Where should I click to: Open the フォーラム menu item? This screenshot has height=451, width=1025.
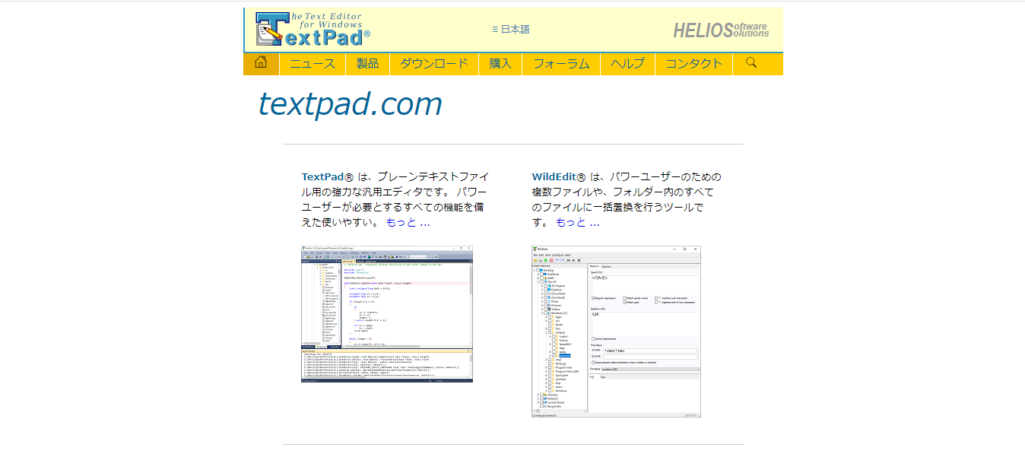pyautogui.click(x=562, y=63)
